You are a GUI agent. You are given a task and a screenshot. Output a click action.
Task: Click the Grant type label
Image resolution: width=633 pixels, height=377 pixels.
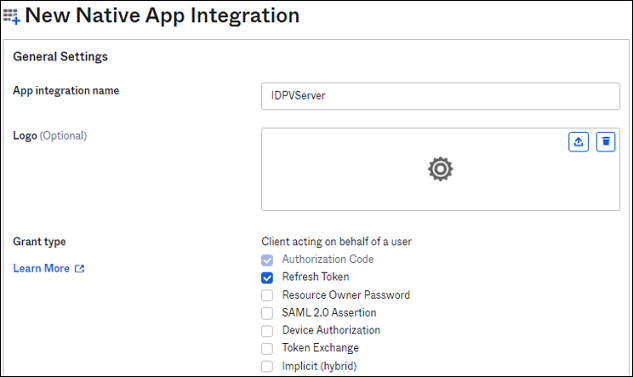(40, 242)
